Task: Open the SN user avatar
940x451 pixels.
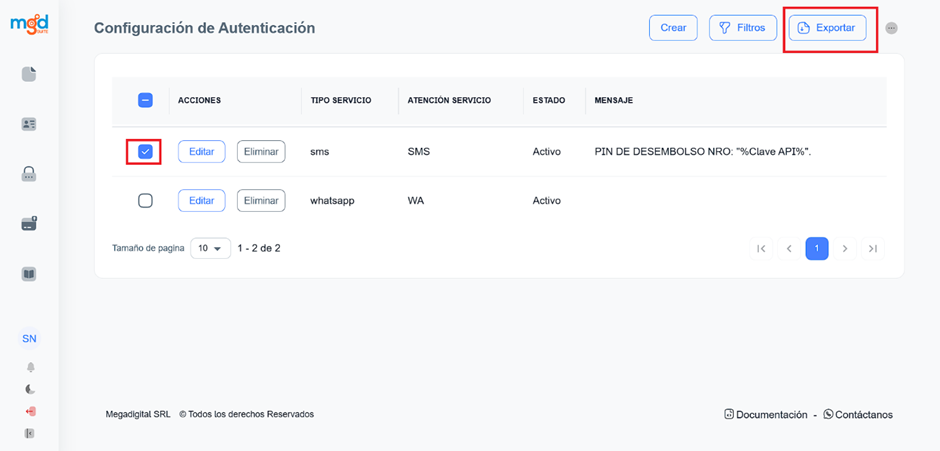Action: pos(29,339)
